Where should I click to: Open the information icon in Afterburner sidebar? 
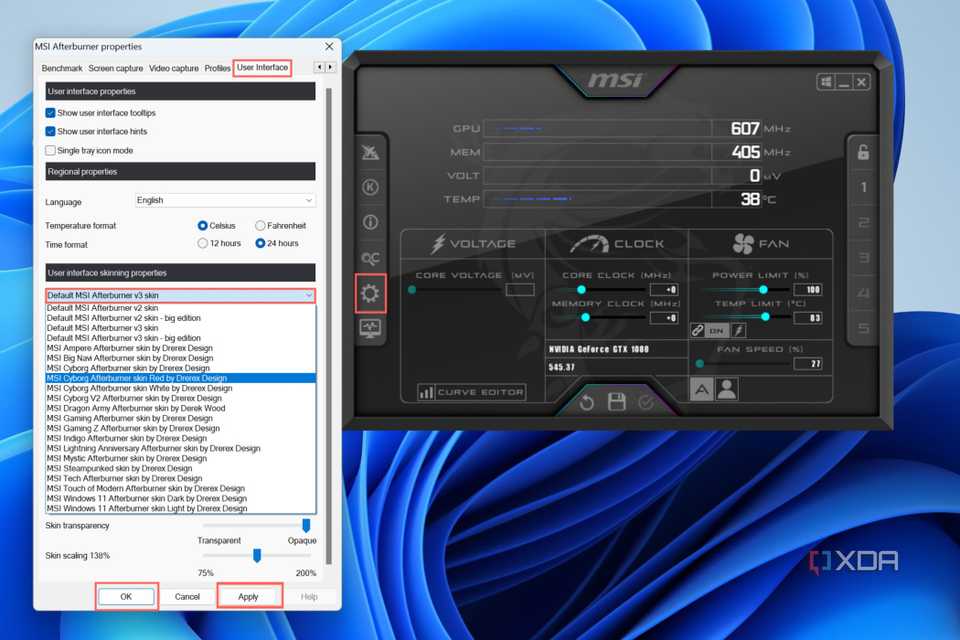click(370, 222)
